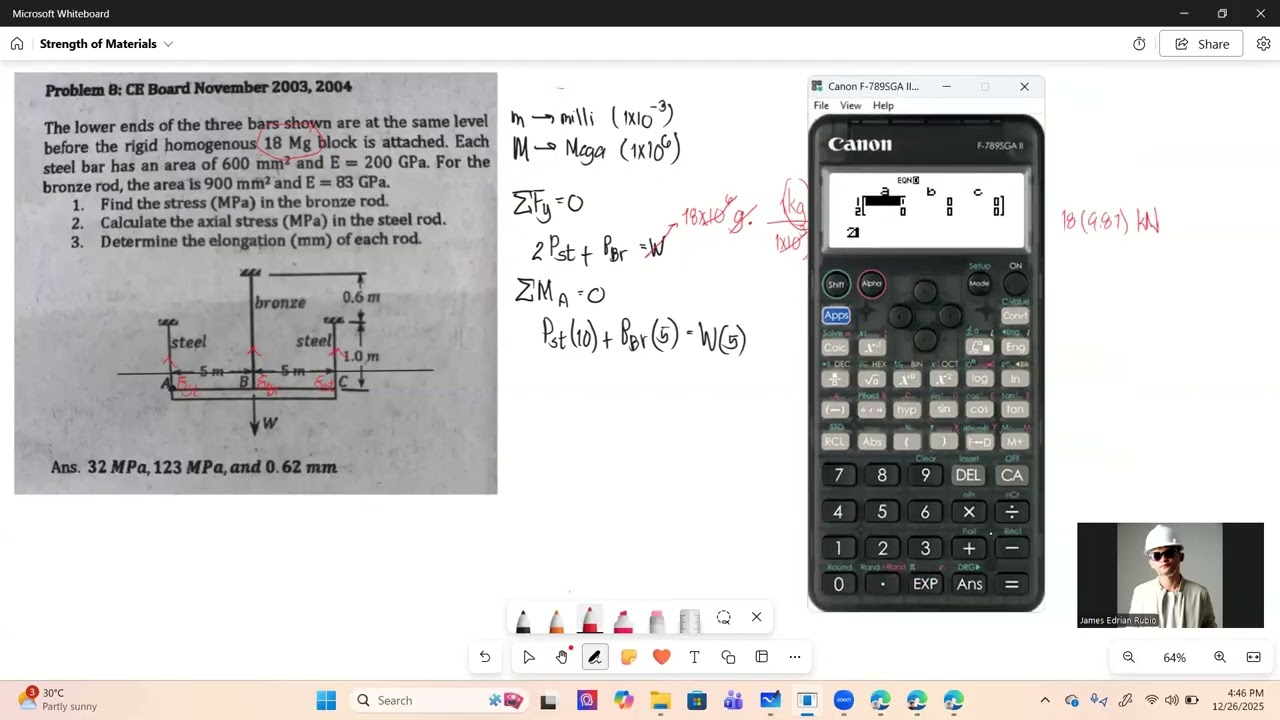Click the CA clear-all key

[x=1012, y=476]
